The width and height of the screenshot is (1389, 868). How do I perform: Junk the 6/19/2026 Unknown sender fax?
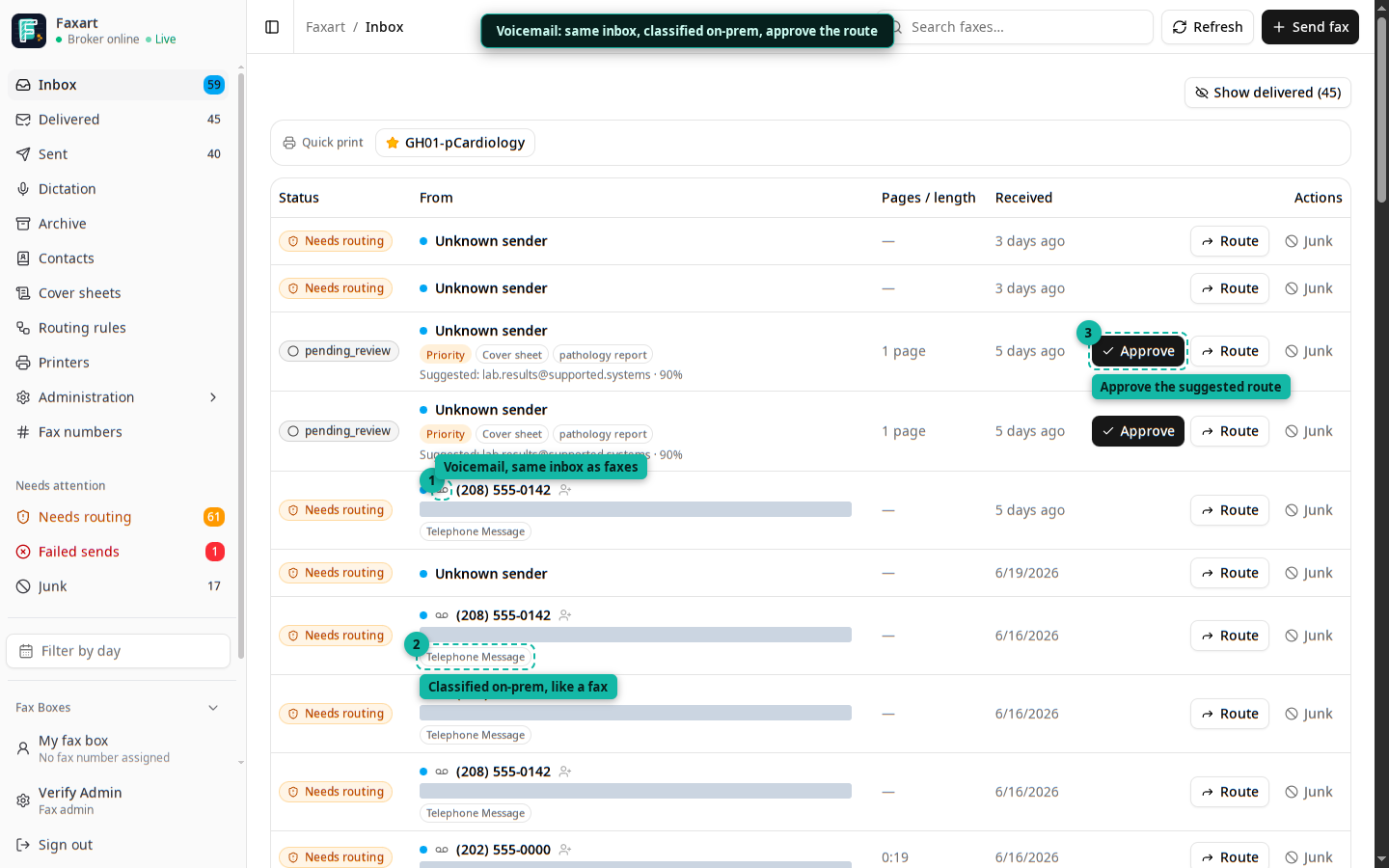[1309, 573]
